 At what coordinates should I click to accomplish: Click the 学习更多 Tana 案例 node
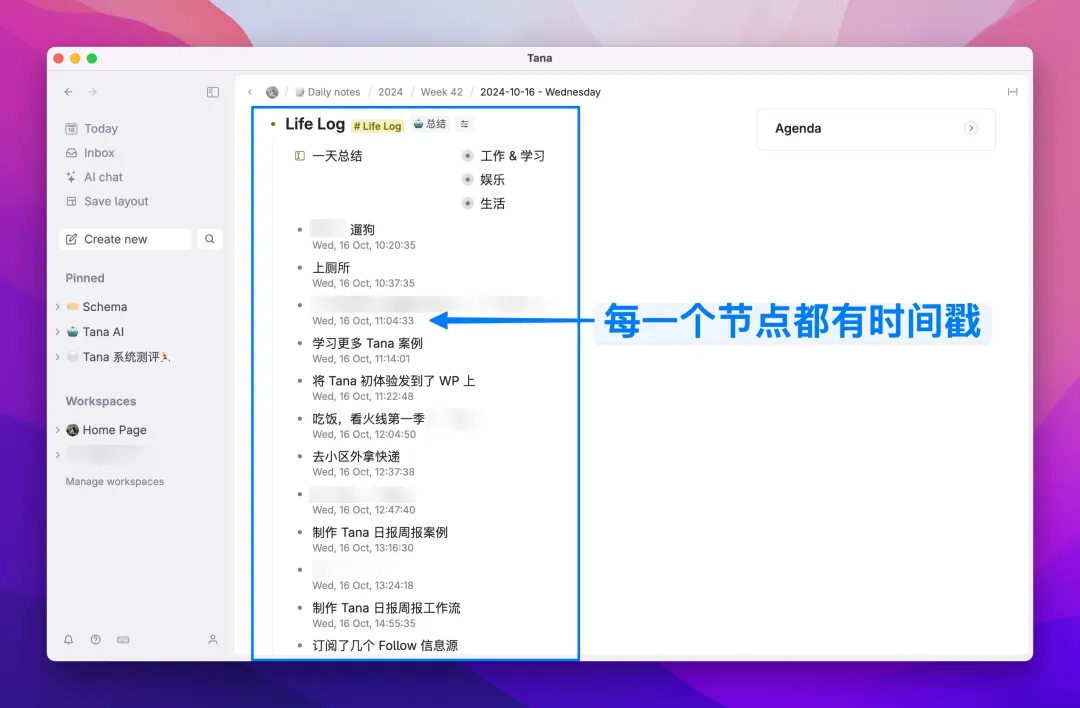[x=367, y=343]
